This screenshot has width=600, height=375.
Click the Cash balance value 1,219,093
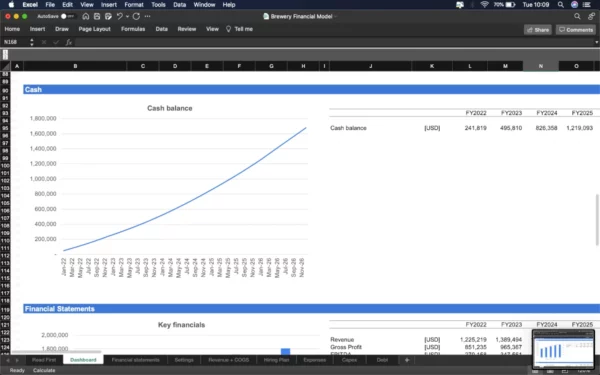[x=579, y=128]
